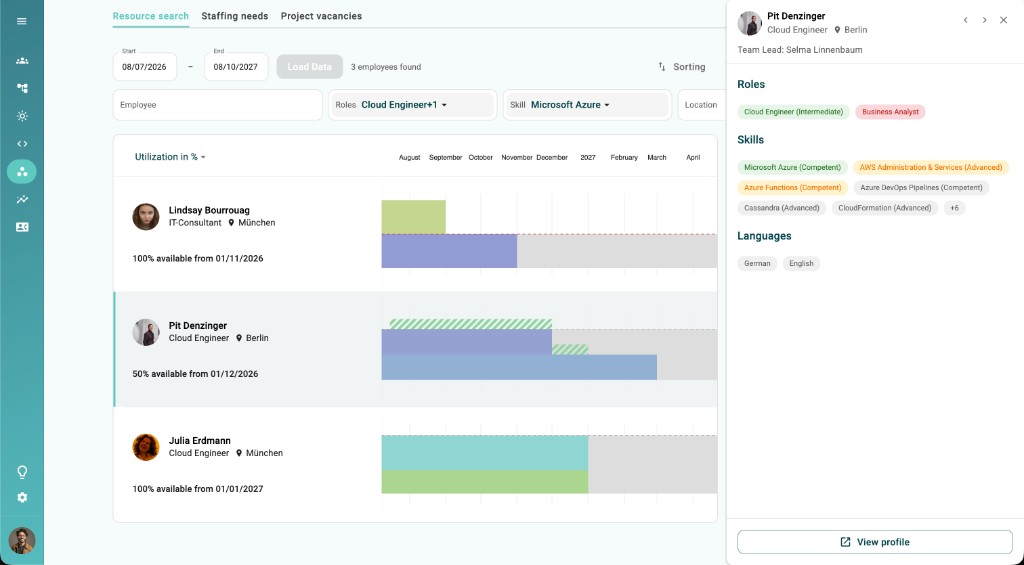This screenshot has height=565, width=1024.
Task: Open the lightbulb ideas icon
Action: [x=22, y=472]
